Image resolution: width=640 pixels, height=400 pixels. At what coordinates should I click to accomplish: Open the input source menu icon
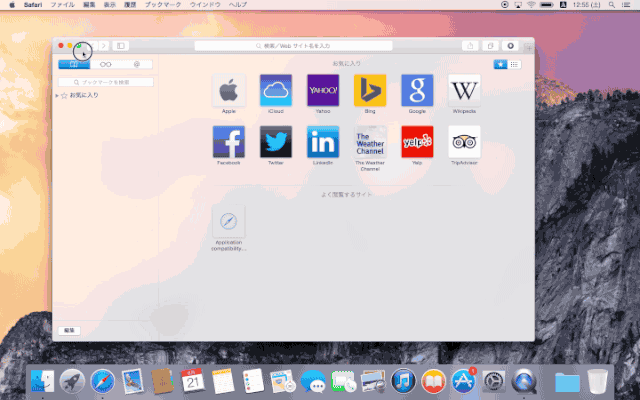(x=563, y=5)
